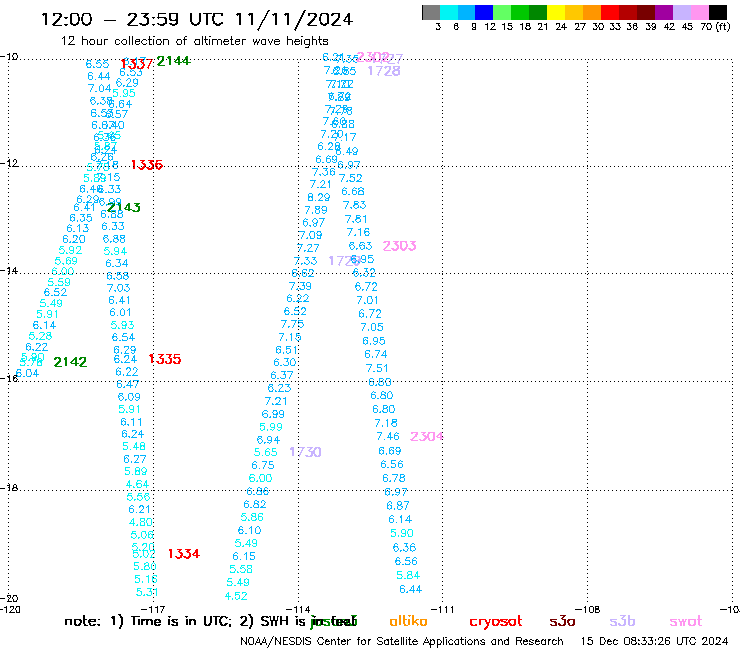
Task: Click the red "1334" time label
Action: pos(184,554)
